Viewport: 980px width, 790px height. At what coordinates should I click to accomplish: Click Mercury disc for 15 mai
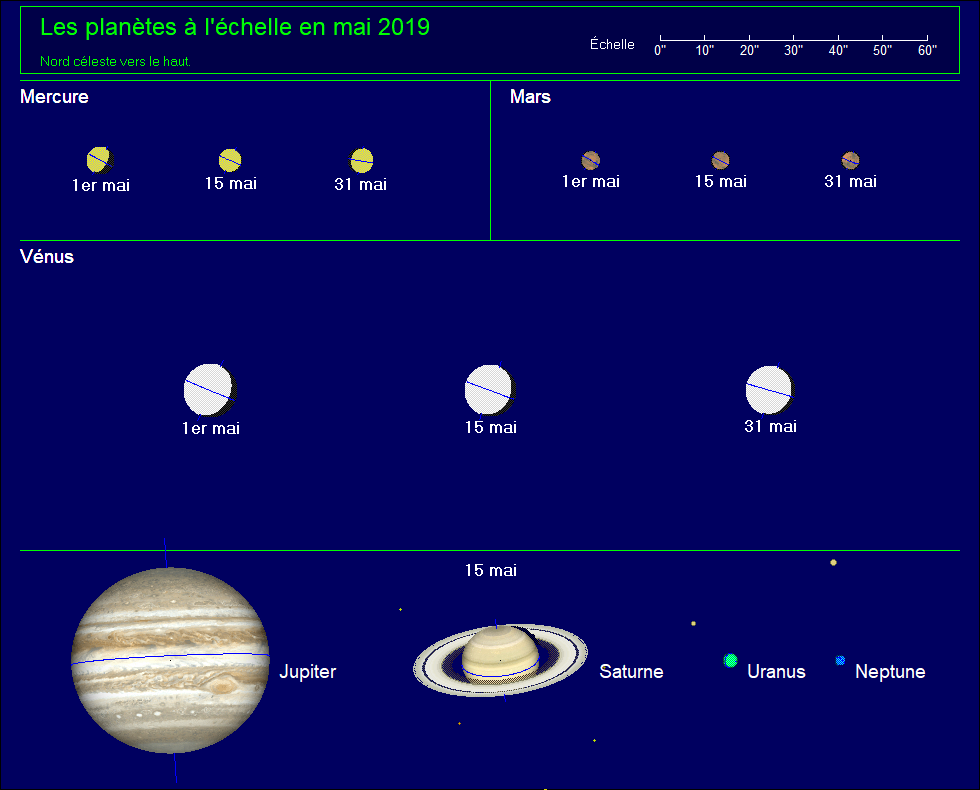(x=230, y=161)
